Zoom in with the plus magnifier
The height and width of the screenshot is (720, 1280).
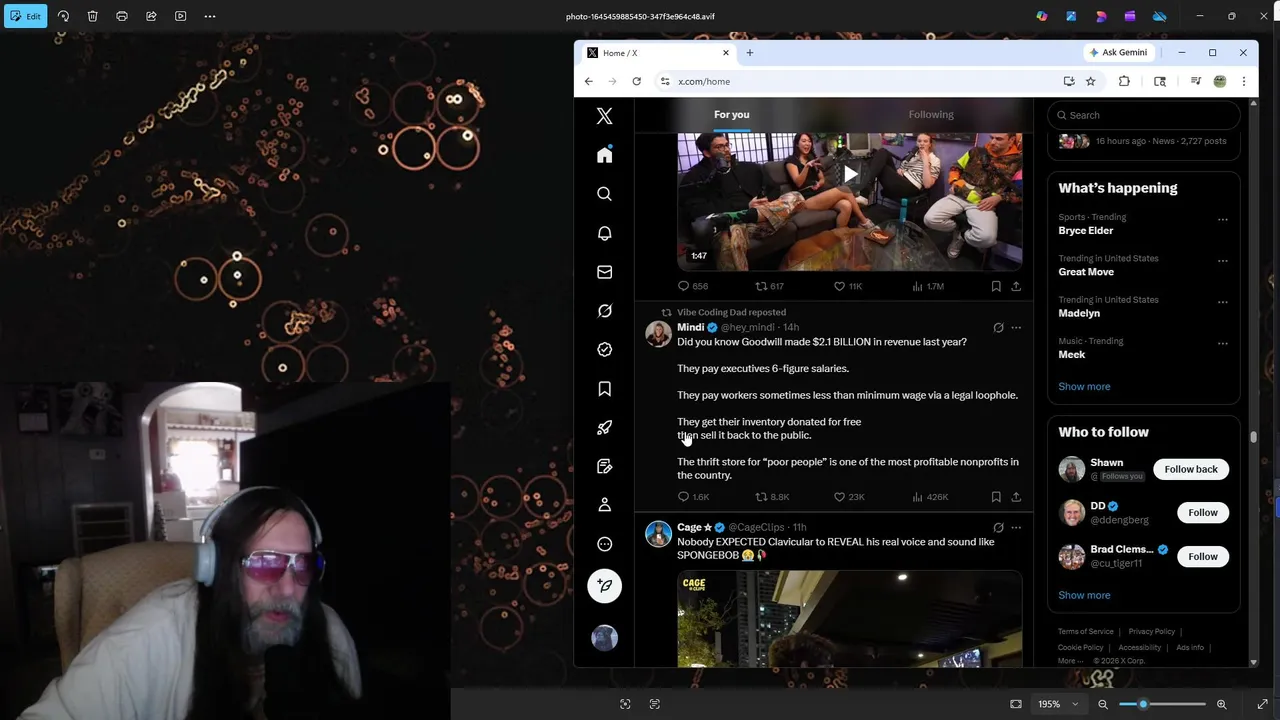[x=1221, y=704]
